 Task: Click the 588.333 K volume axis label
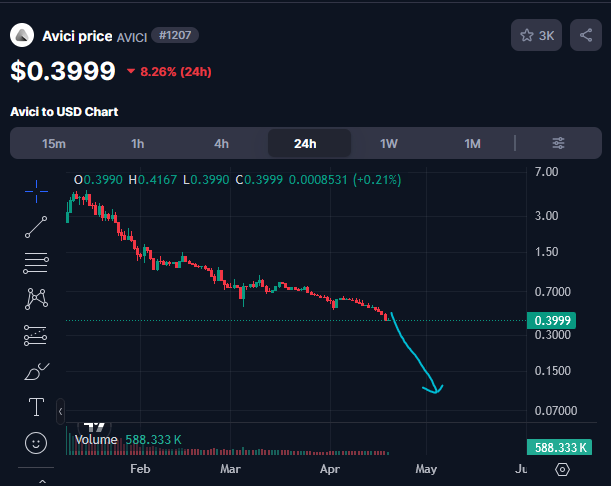[x=559, y=447]
